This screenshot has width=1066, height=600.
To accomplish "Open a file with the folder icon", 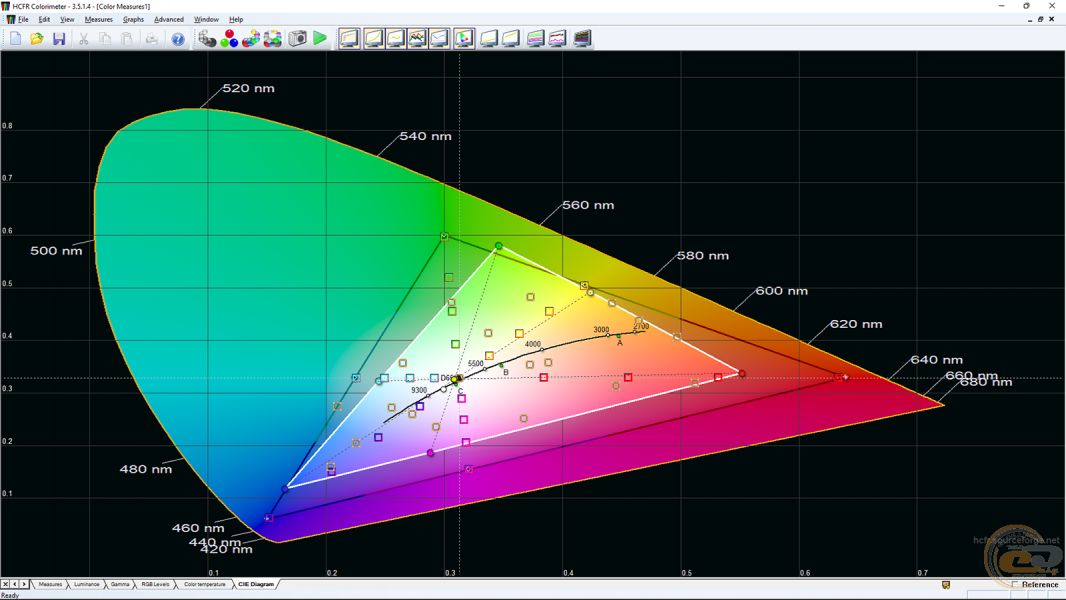I will tap(37, 39).
